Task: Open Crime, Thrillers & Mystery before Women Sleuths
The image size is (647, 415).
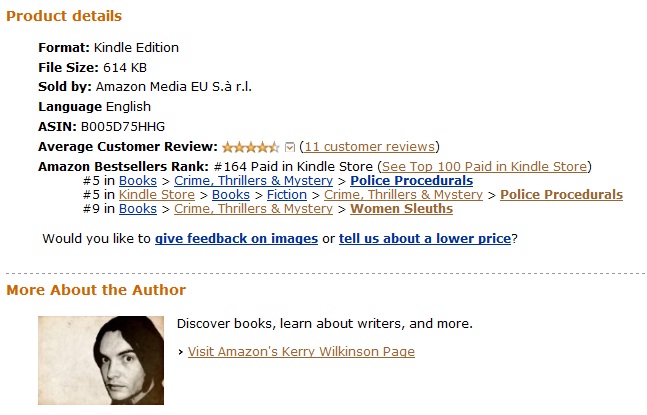Action: tap(253, 209)
